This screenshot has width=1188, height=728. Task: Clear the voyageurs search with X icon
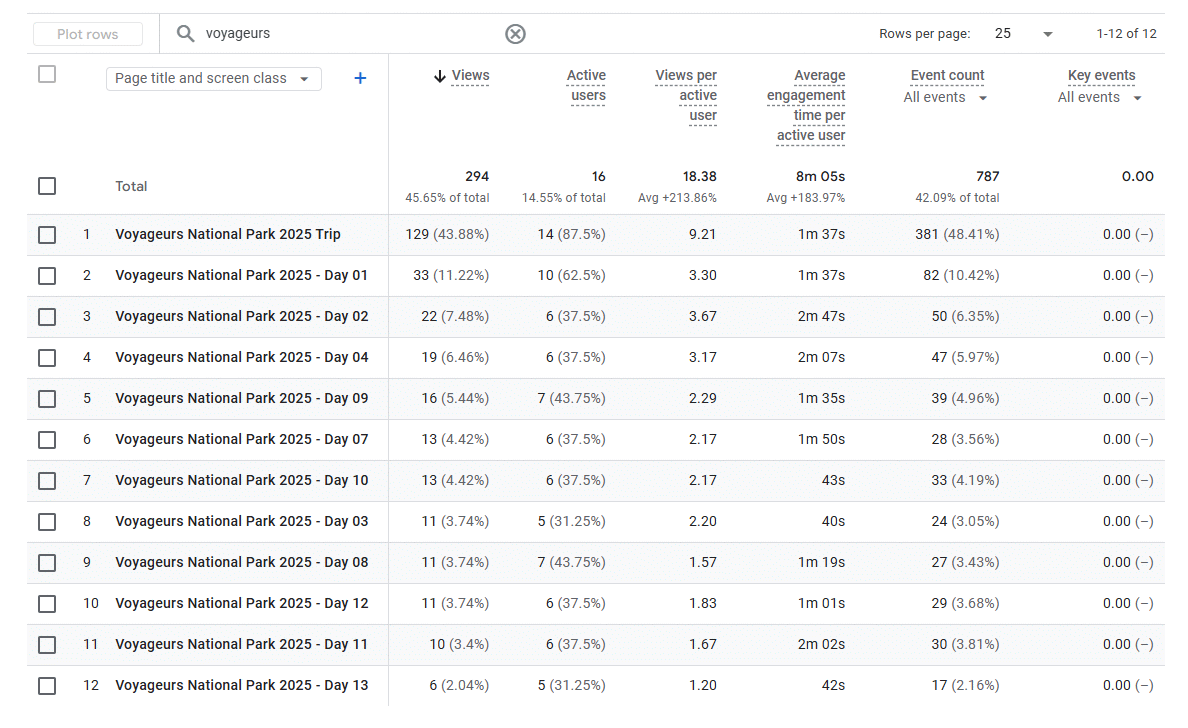pos(515,34)
